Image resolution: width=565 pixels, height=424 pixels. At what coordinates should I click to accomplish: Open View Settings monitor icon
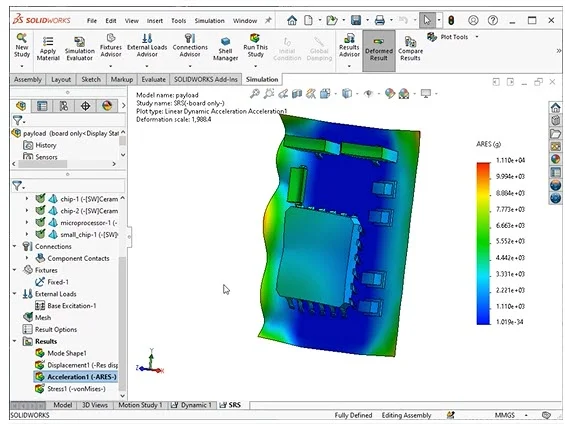coord(426,94)
